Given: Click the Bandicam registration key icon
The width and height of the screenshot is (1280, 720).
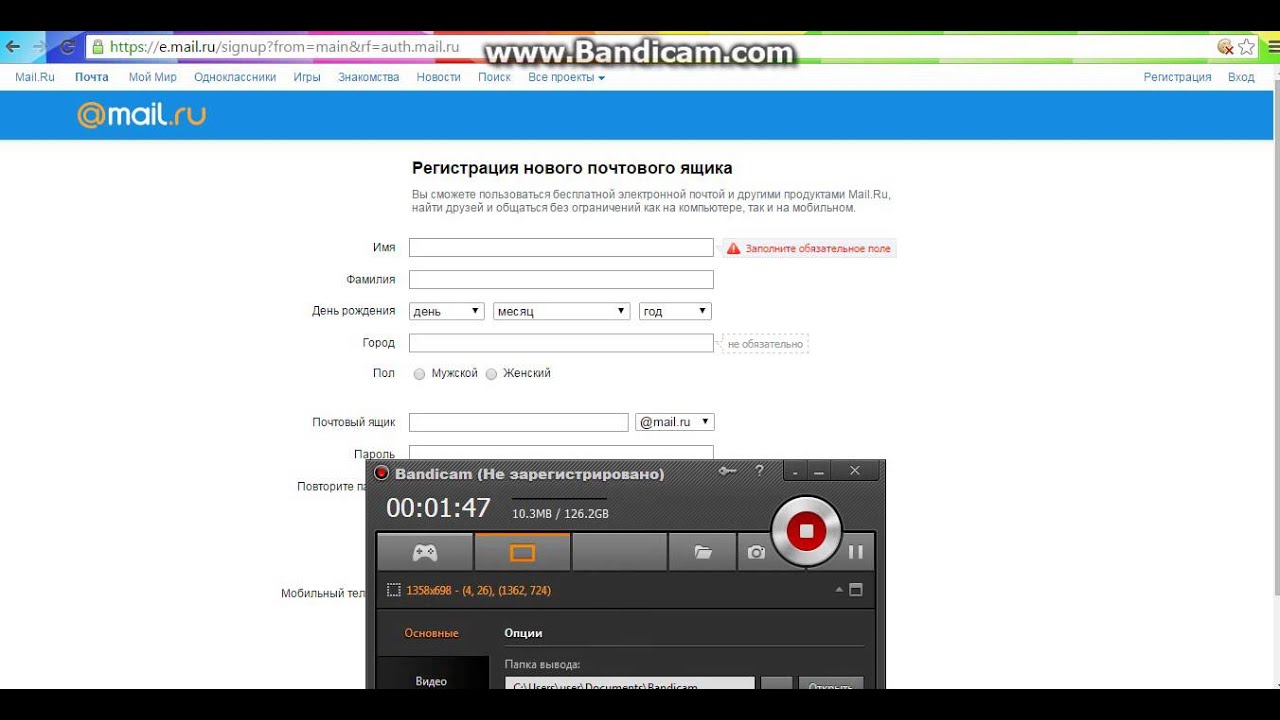Looking at the screenshot, I should coord(727,471).
